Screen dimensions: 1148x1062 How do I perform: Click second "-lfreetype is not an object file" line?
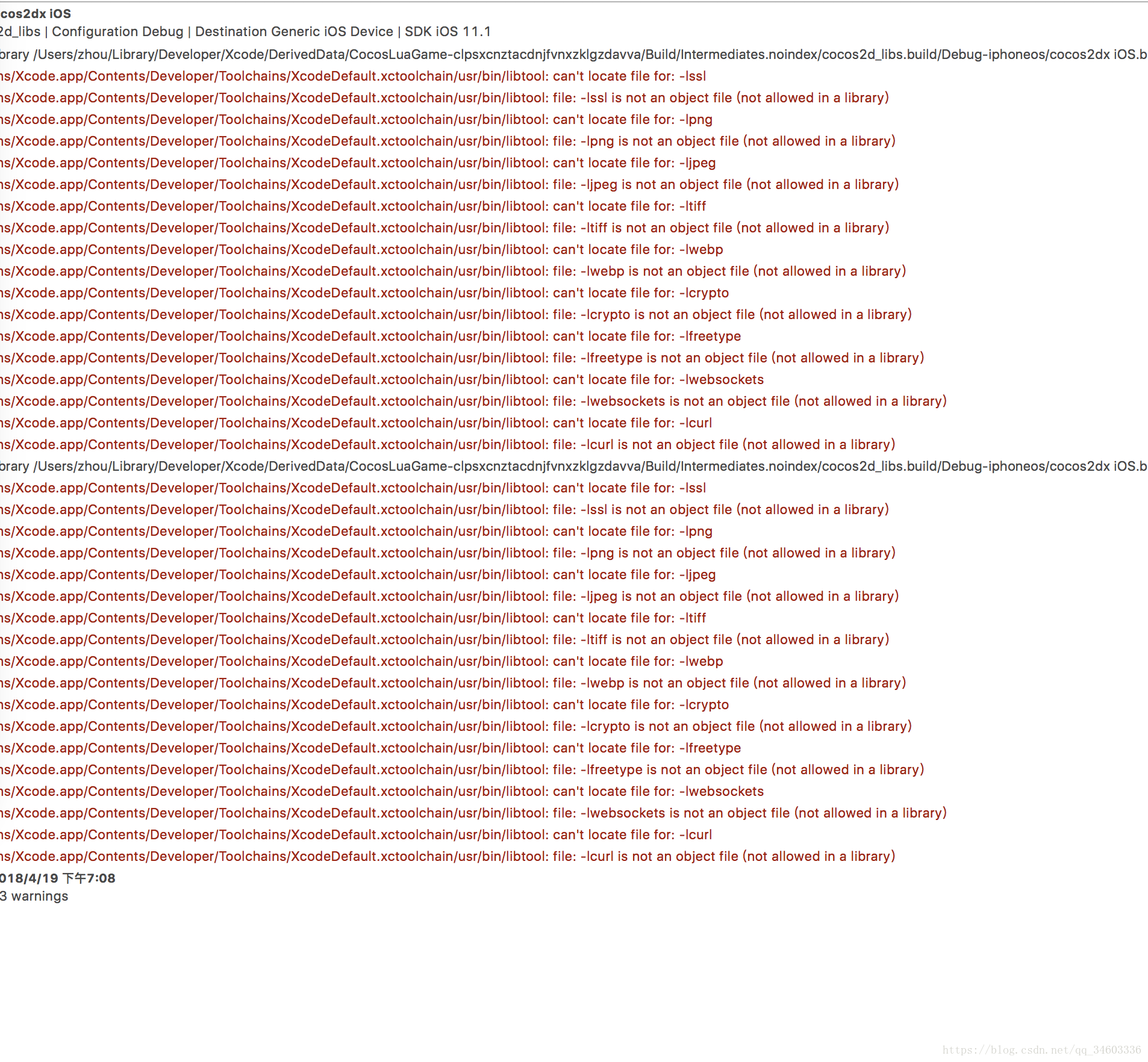point(463,769)
